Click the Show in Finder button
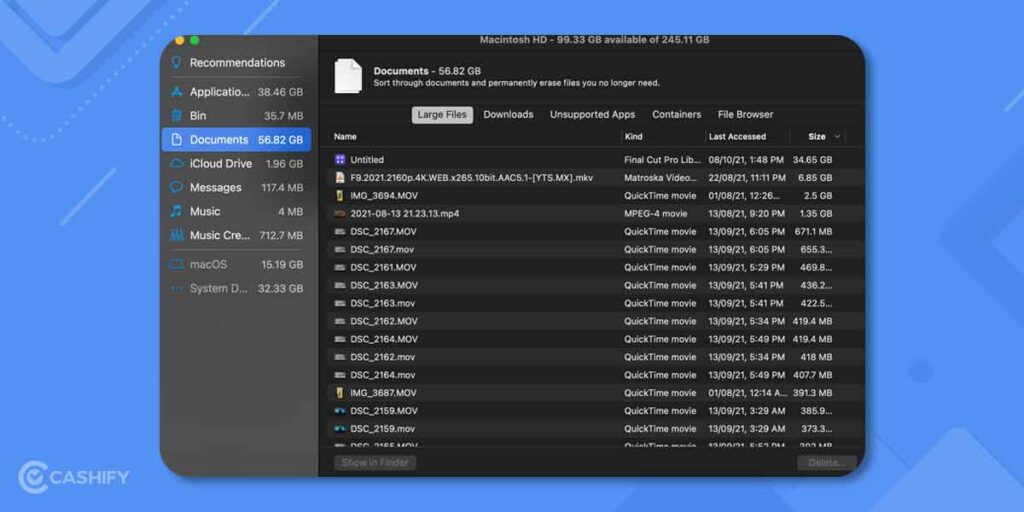Image resolution: width=1024 pixels, height=512 pixels. [375, 462]
